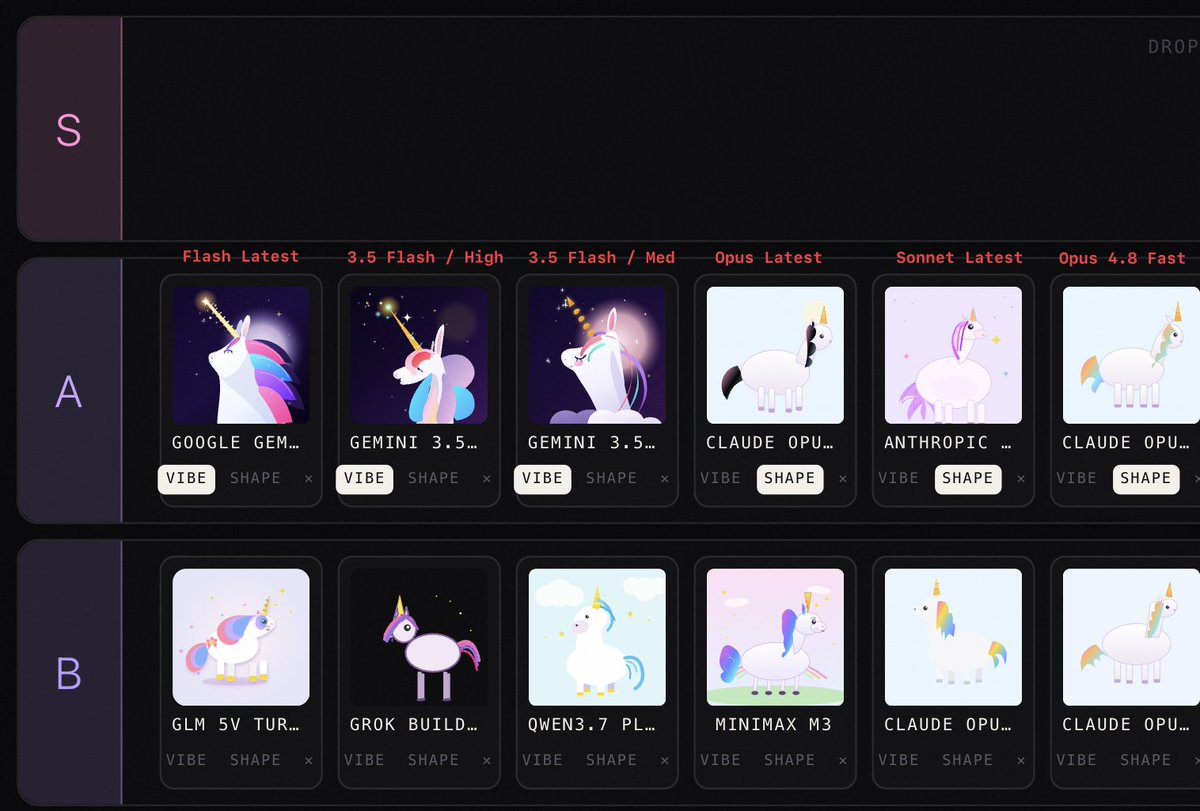Click the 'GROK BUILD…' card name
Image resolution: width=1200 pixels, height=811 pixels.
pyautogui.click(x=413, y=725)
